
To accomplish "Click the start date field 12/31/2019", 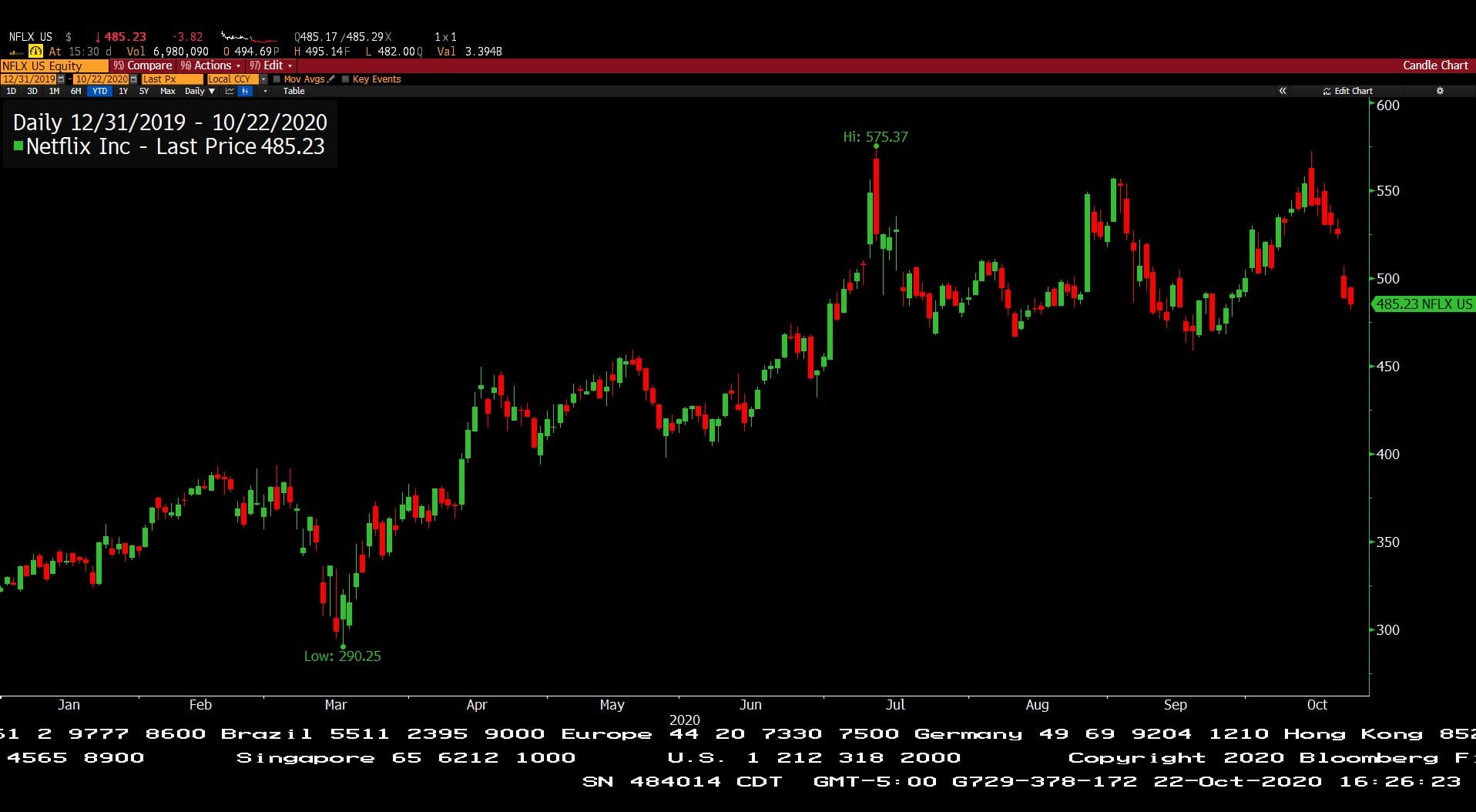I will click(29, 79).
